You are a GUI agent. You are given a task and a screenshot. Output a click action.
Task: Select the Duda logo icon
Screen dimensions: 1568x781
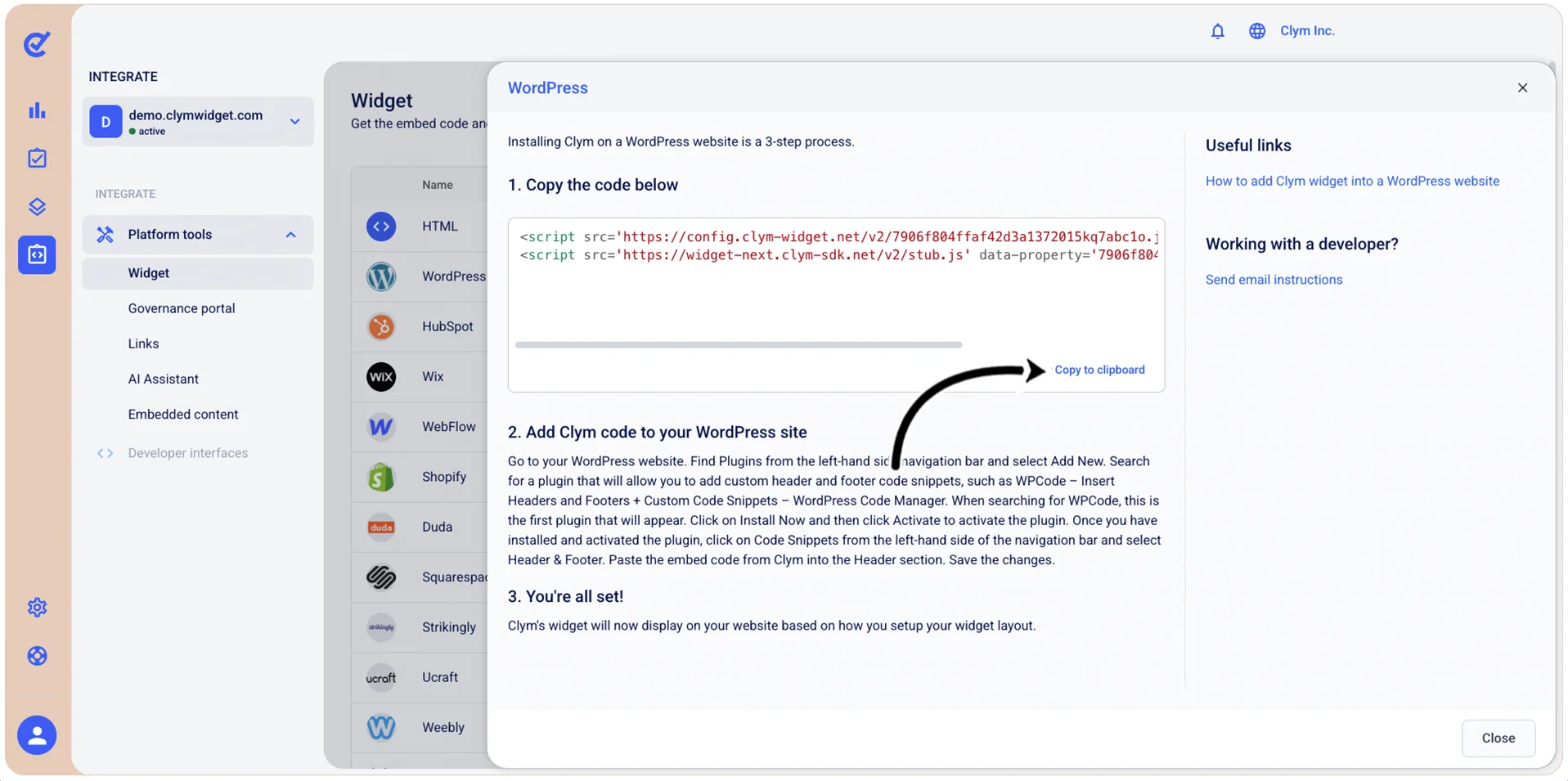[380, 527]
